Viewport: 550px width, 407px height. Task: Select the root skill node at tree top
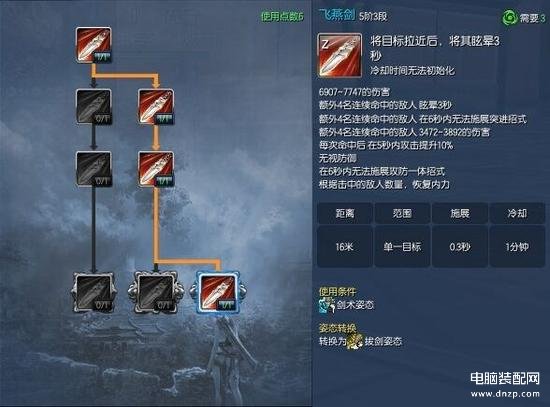click(94, 45)
